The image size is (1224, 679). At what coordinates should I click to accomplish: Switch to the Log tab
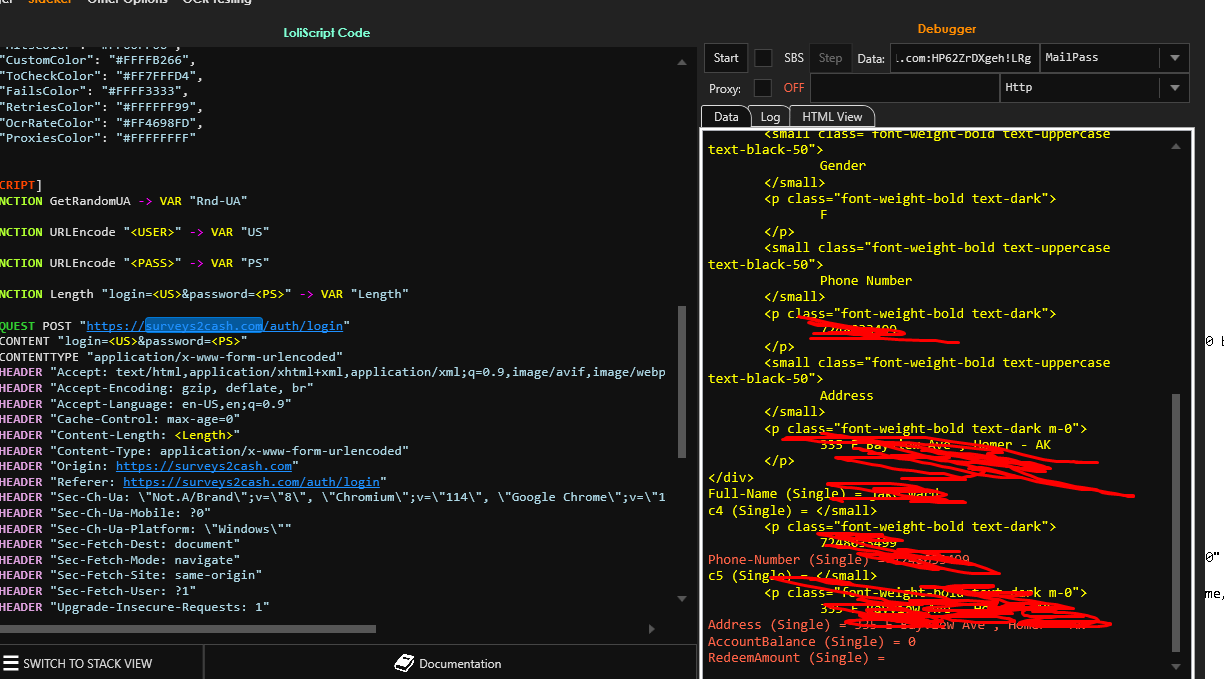[x=770, y=117]
